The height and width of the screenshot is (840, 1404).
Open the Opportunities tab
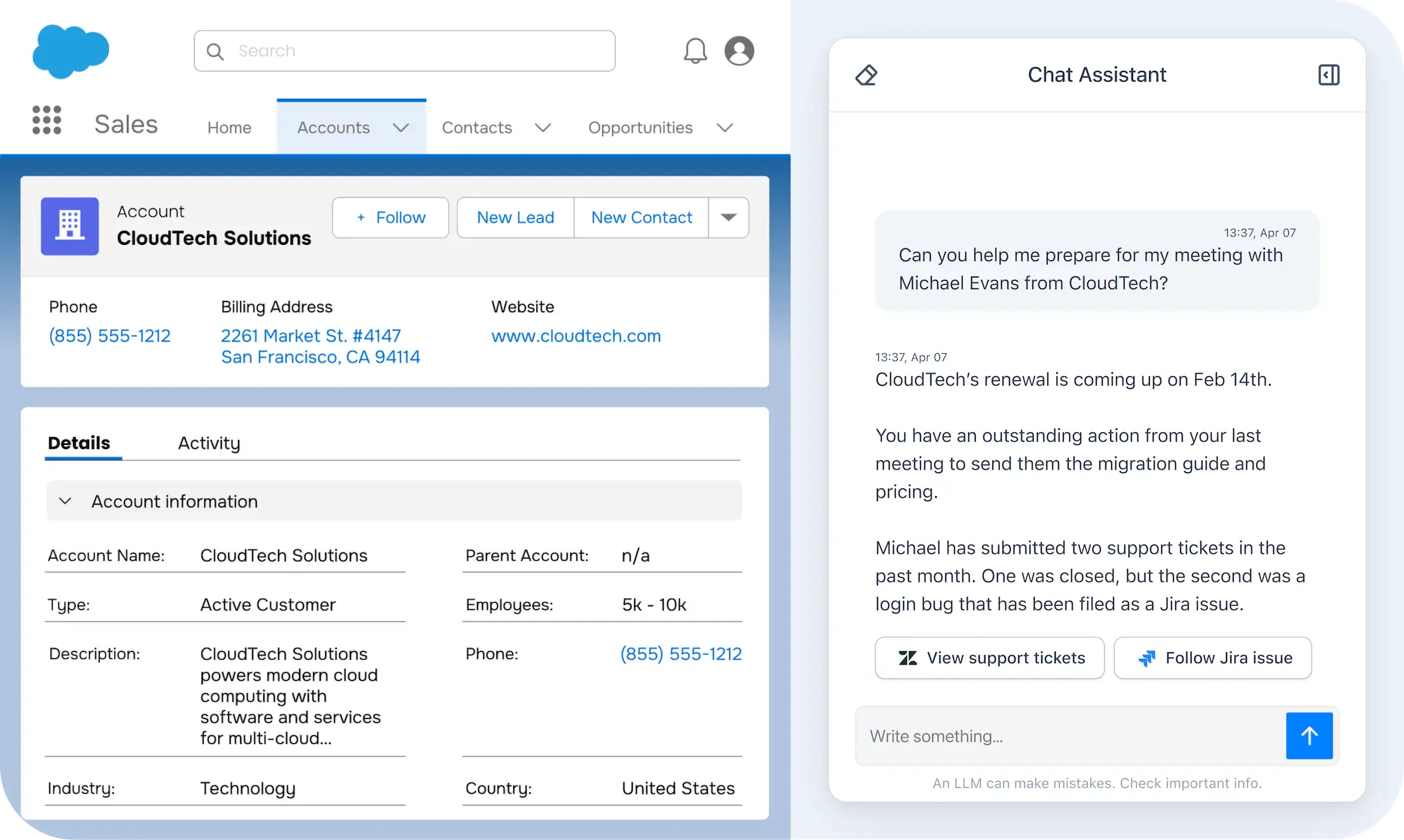[x=640, y=128]
